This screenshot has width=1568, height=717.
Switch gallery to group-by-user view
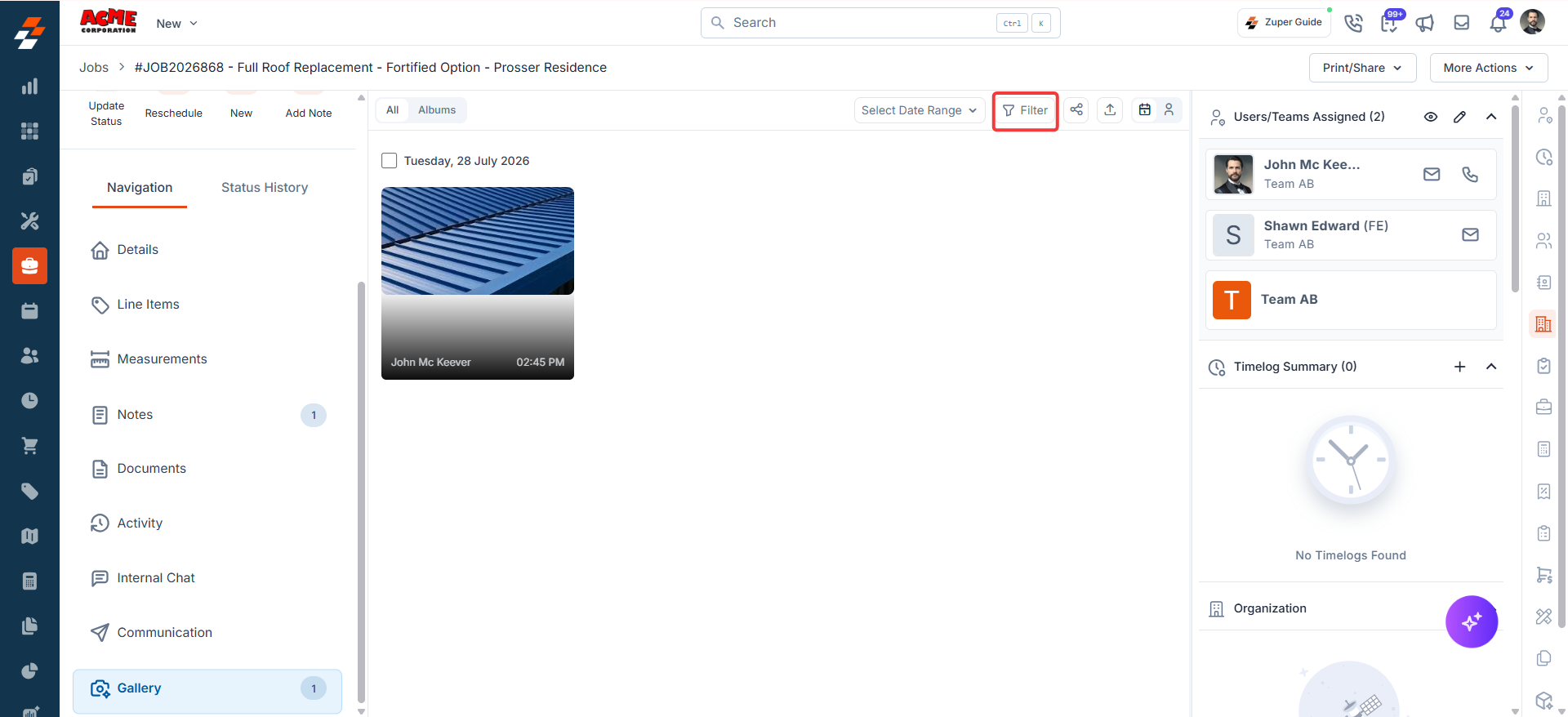point(1169,110)
